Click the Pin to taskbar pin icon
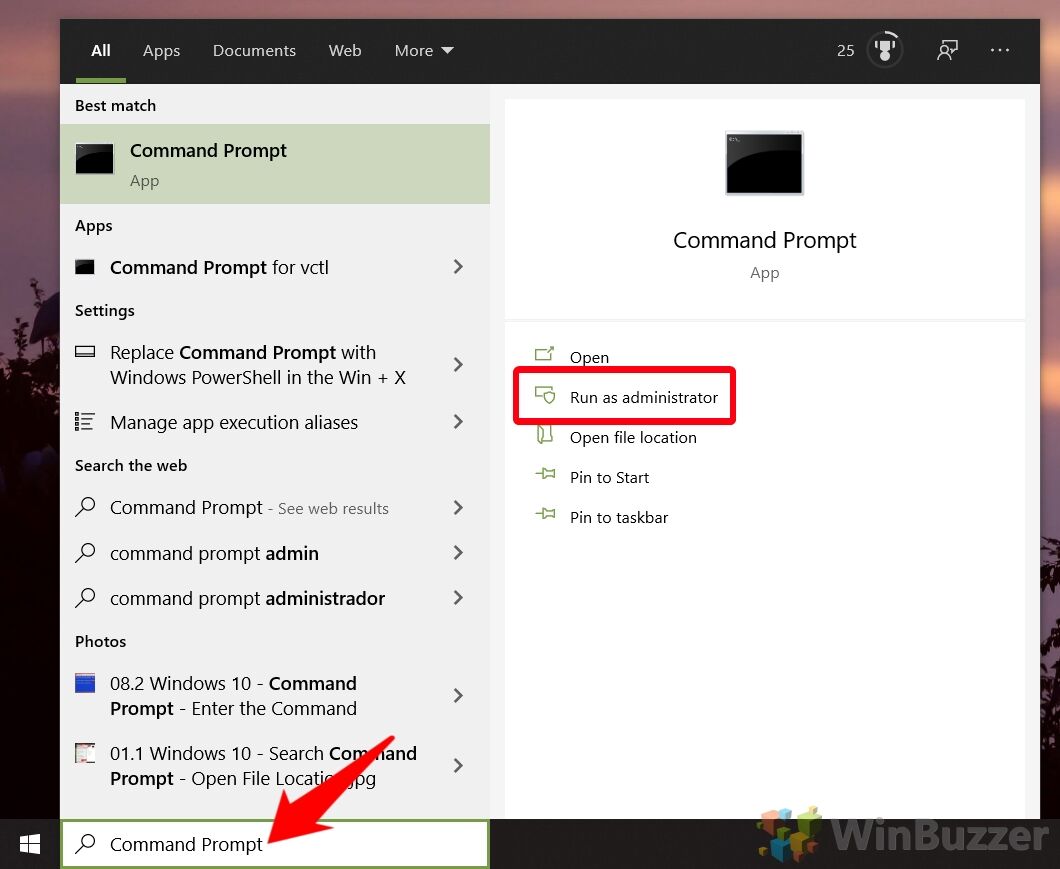 point(546,514)
